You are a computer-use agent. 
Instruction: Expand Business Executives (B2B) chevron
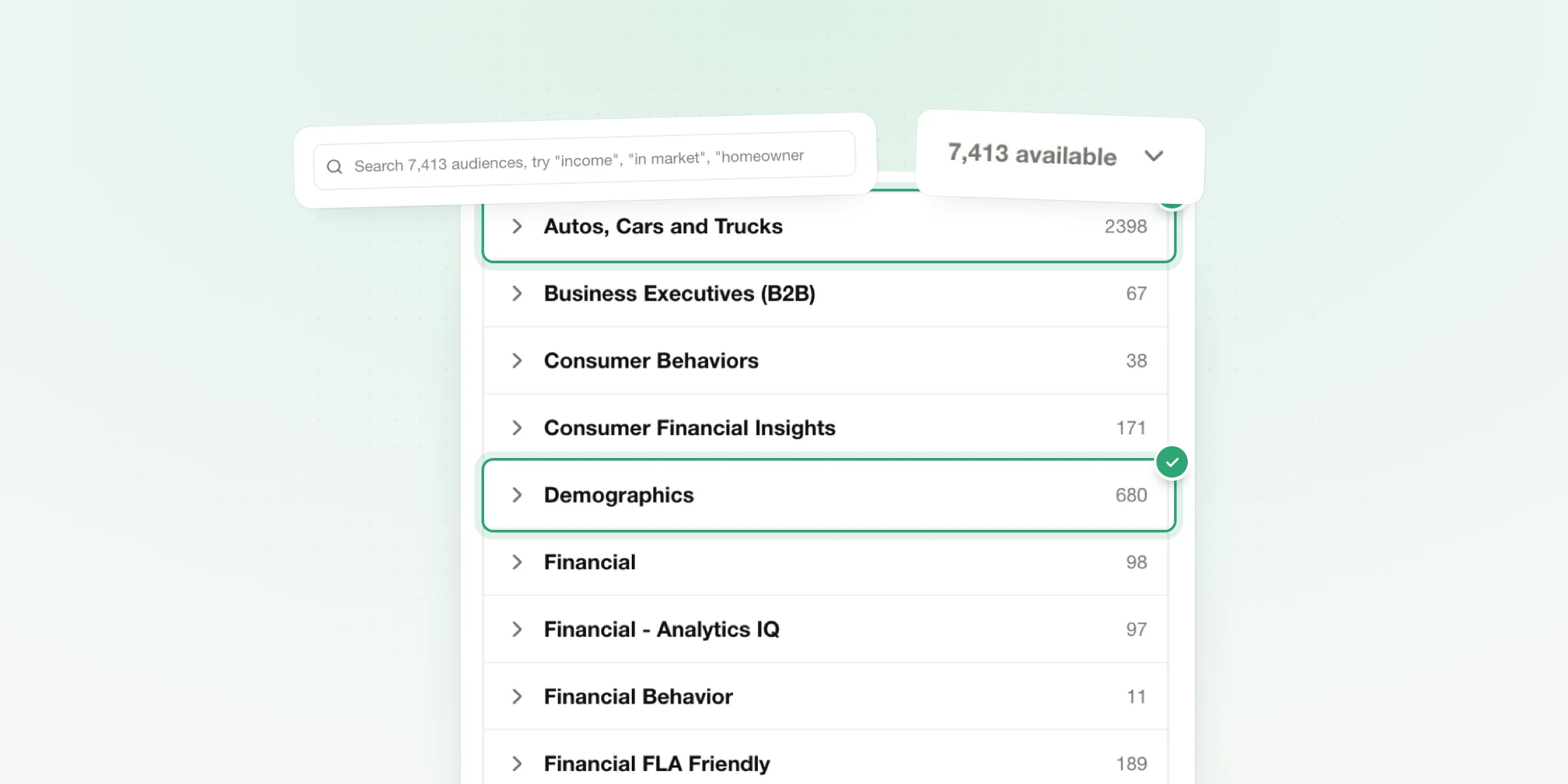[517, 294]
